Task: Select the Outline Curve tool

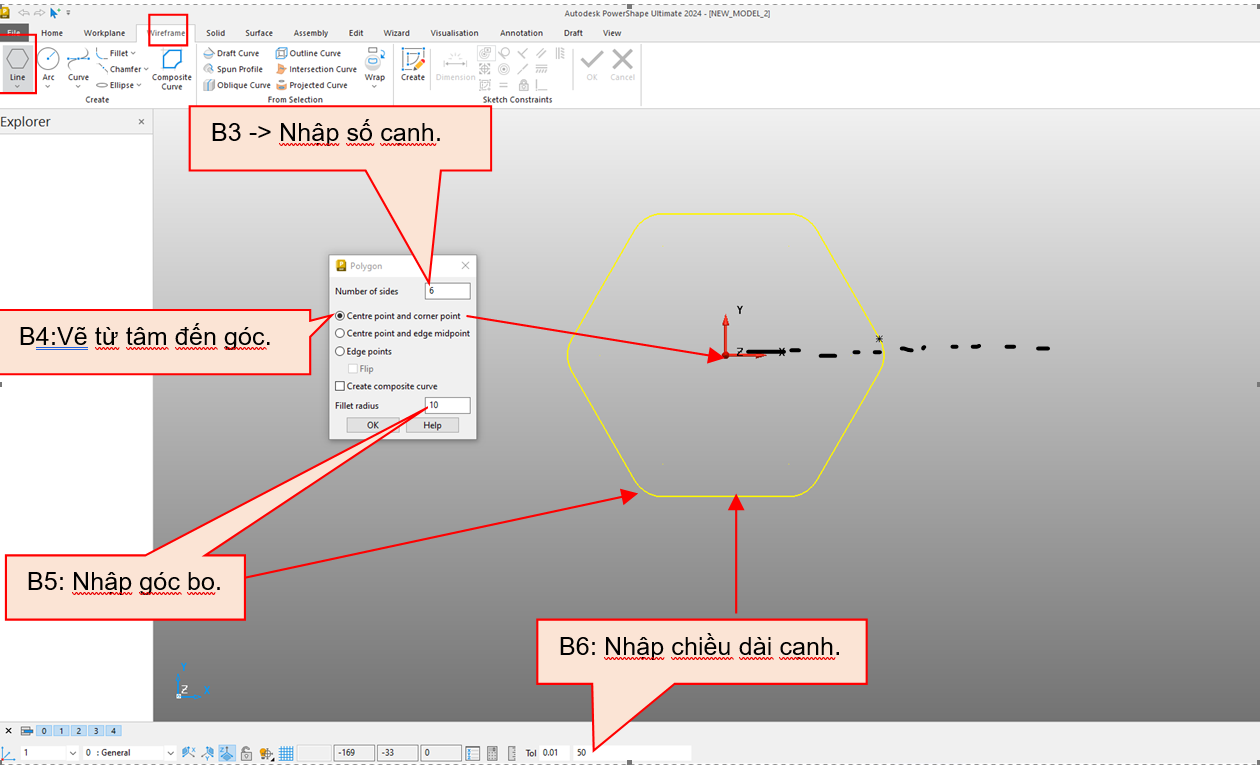Action: click(x=308, y=53)
